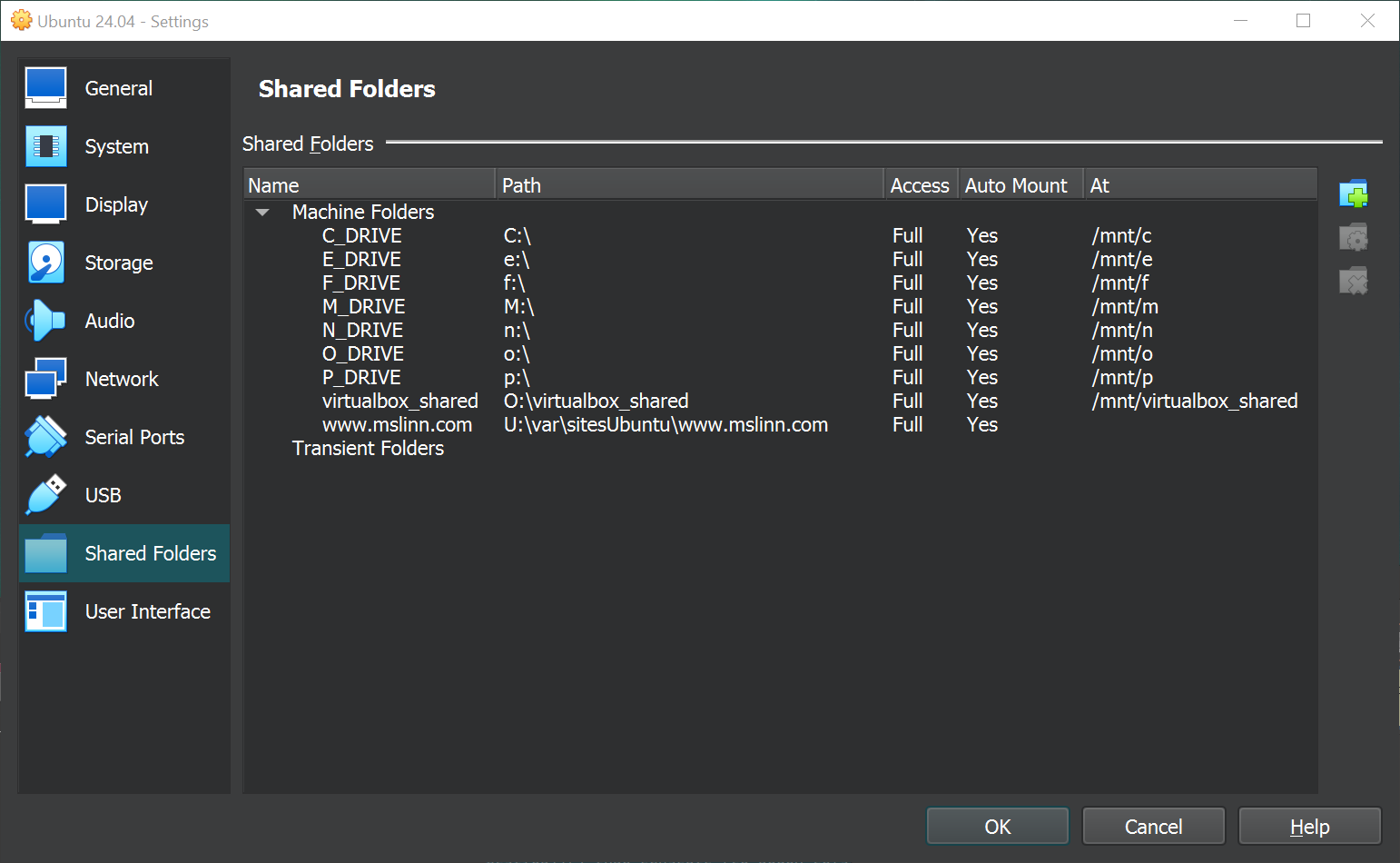Select the virtualbox_shared folder entry
The width and height of the screenshot is (1400, 863).
(399, 402)
